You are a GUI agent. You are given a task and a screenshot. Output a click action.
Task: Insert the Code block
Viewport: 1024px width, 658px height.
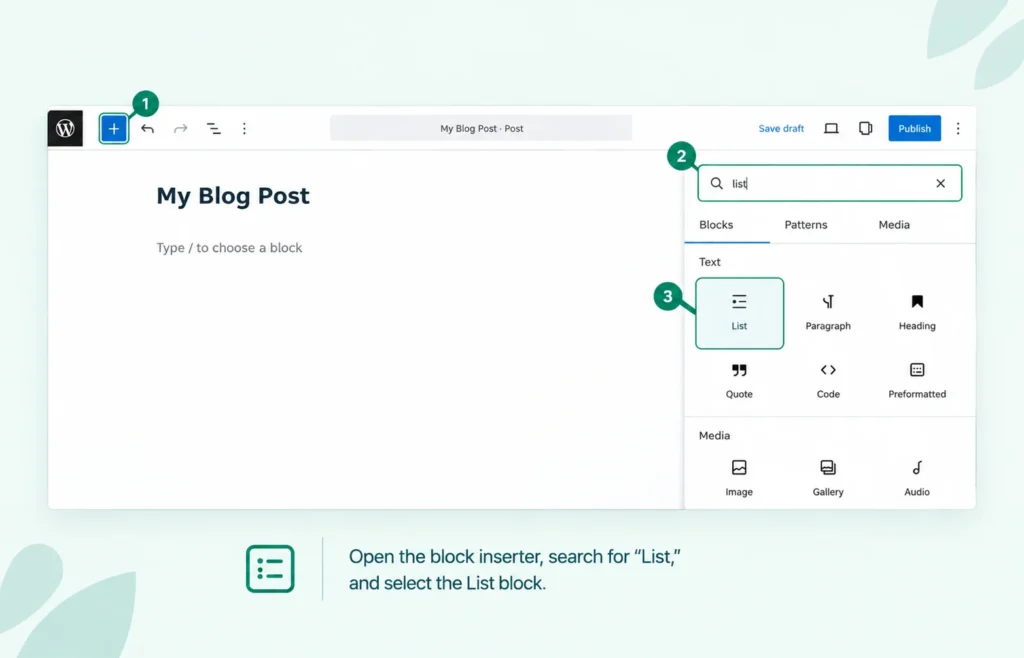828,381
